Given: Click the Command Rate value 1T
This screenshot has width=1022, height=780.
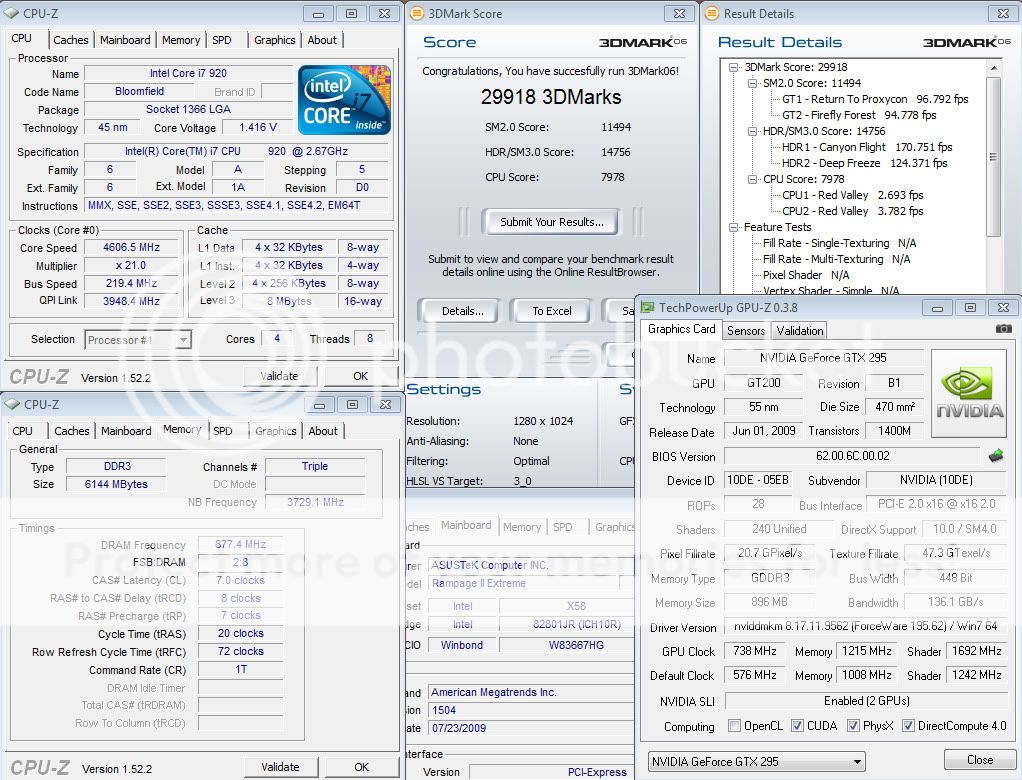Looking at the screenshot, I should point(241,669).
